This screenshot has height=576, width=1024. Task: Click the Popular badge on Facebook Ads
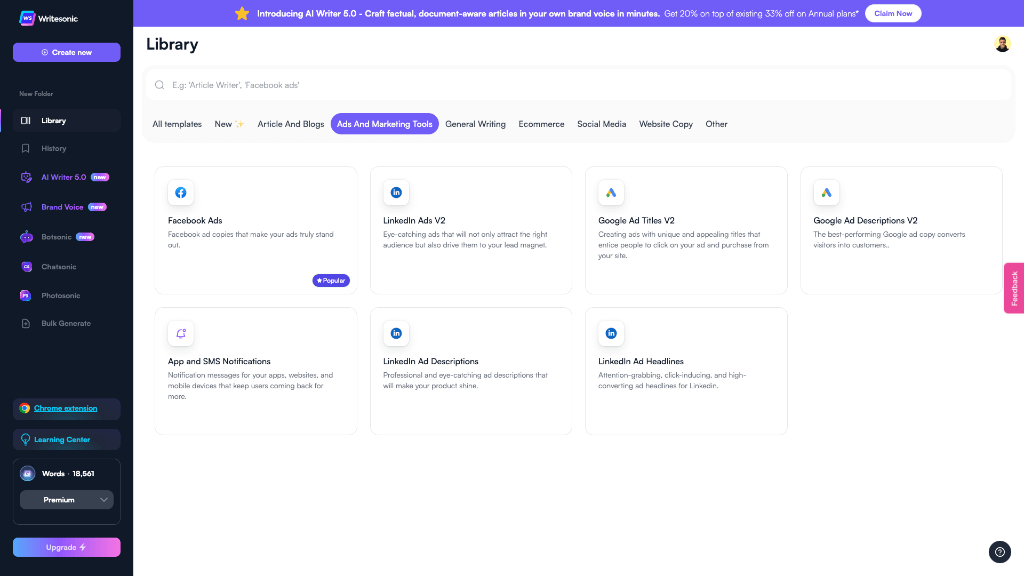[x=331, y=281]
